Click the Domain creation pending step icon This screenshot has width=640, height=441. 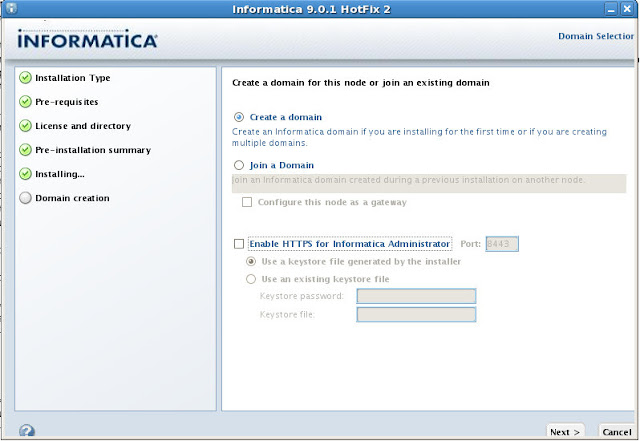(x=25, y=198)
